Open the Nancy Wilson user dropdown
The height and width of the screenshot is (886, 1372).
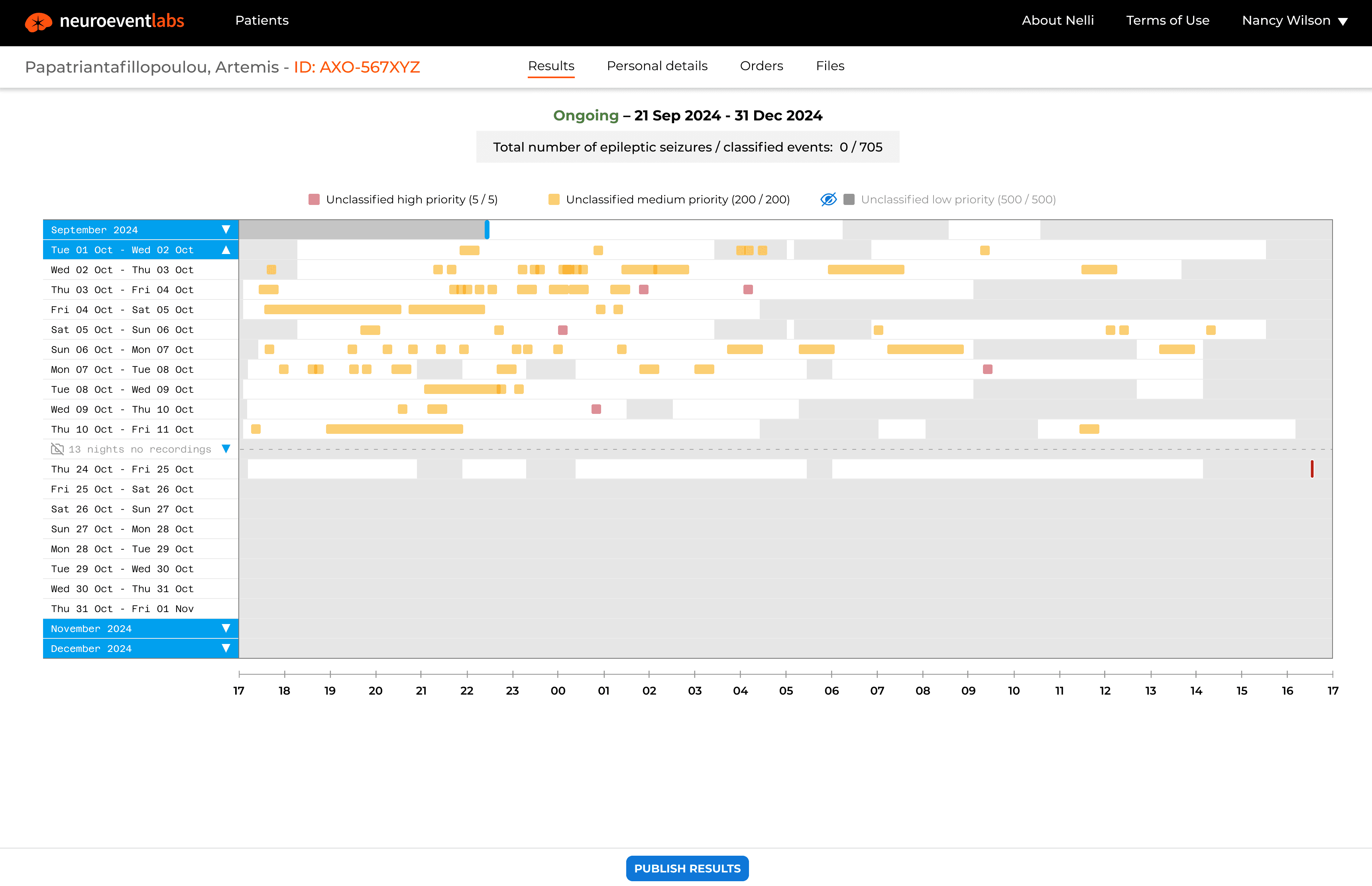(1294, 21)
